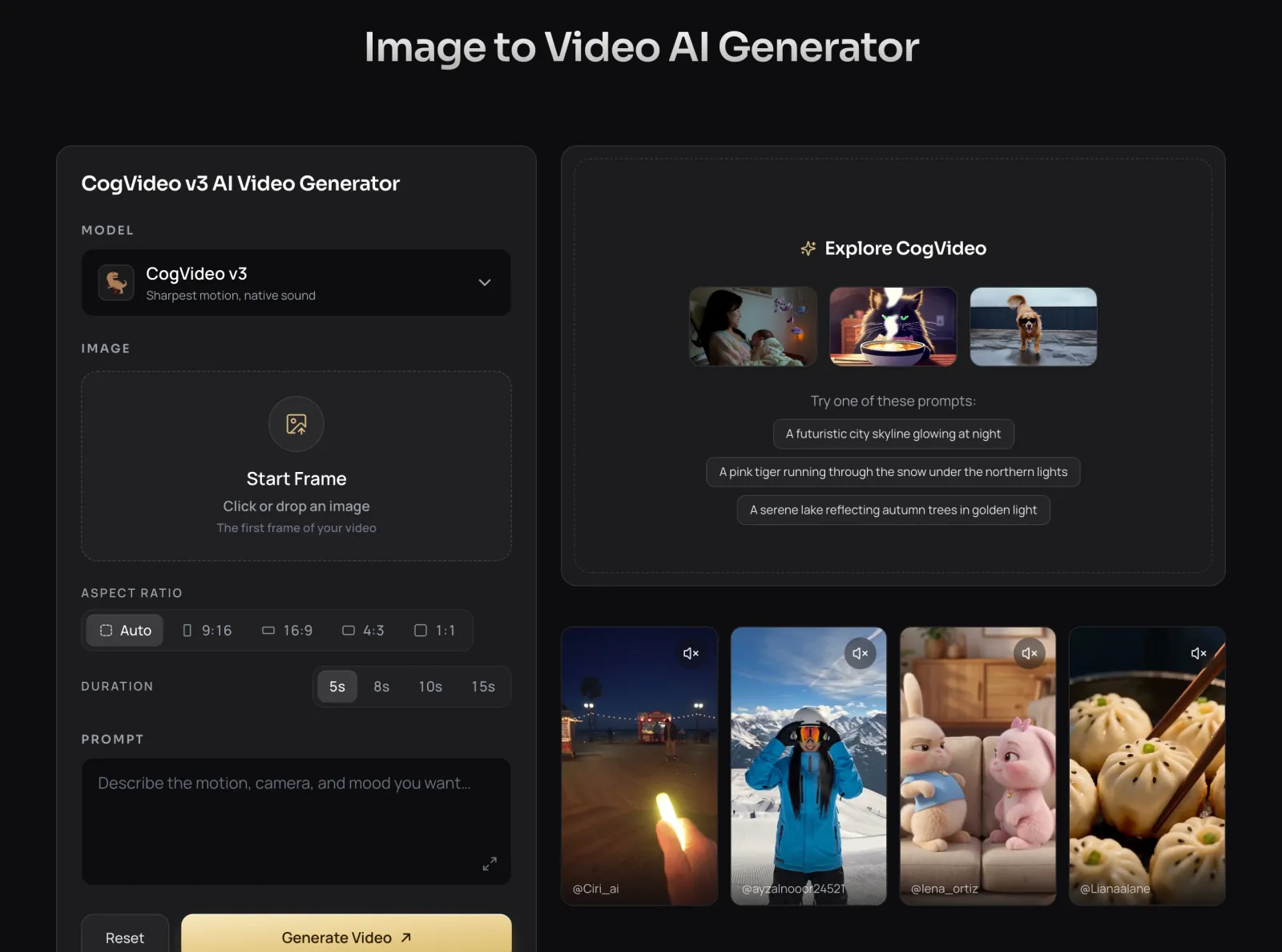
Task: Set duration to 15s
Action: pos(483,687)
